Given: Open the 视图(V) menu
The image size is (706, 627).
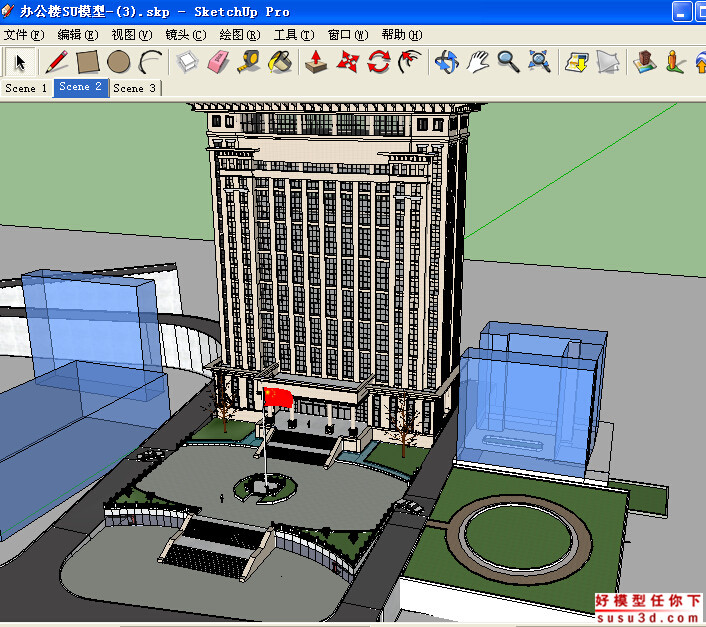Looking at the screenshot, I should click(132, 35).
